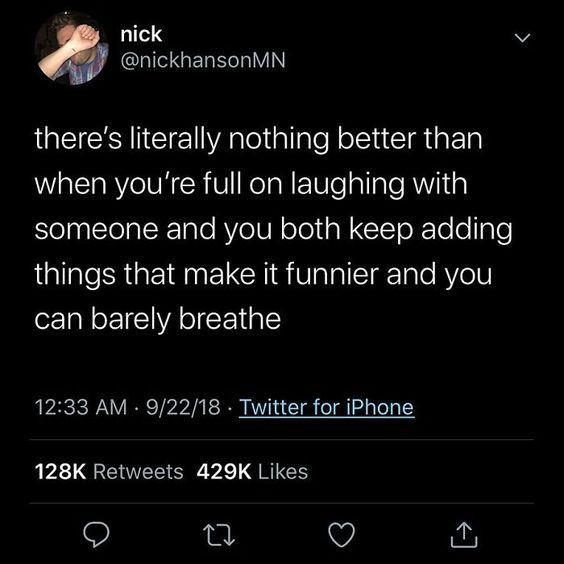Click the tweet line starting "someone and you both"
564x564 pixels.
[273, 229]
